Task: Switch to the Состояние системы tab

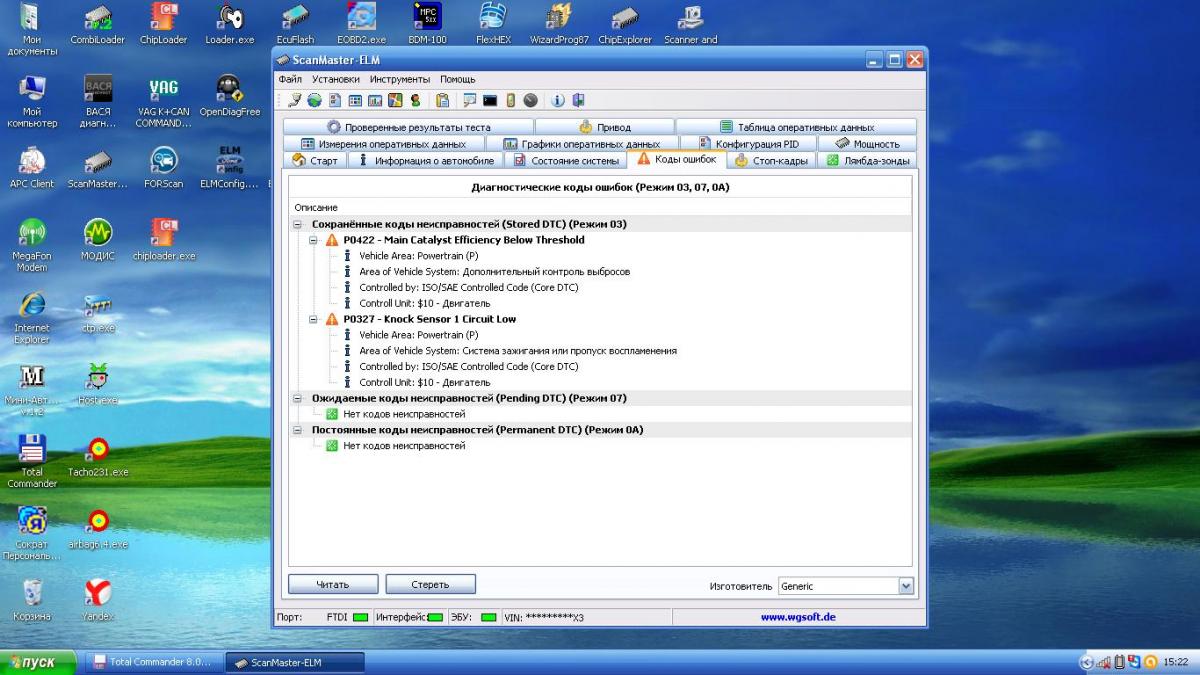Action: 566,160
